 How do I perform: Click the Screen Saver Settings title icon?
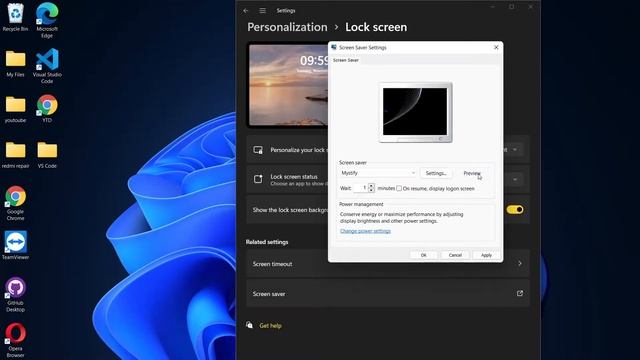pyautogui.click(x=334, y=47)
